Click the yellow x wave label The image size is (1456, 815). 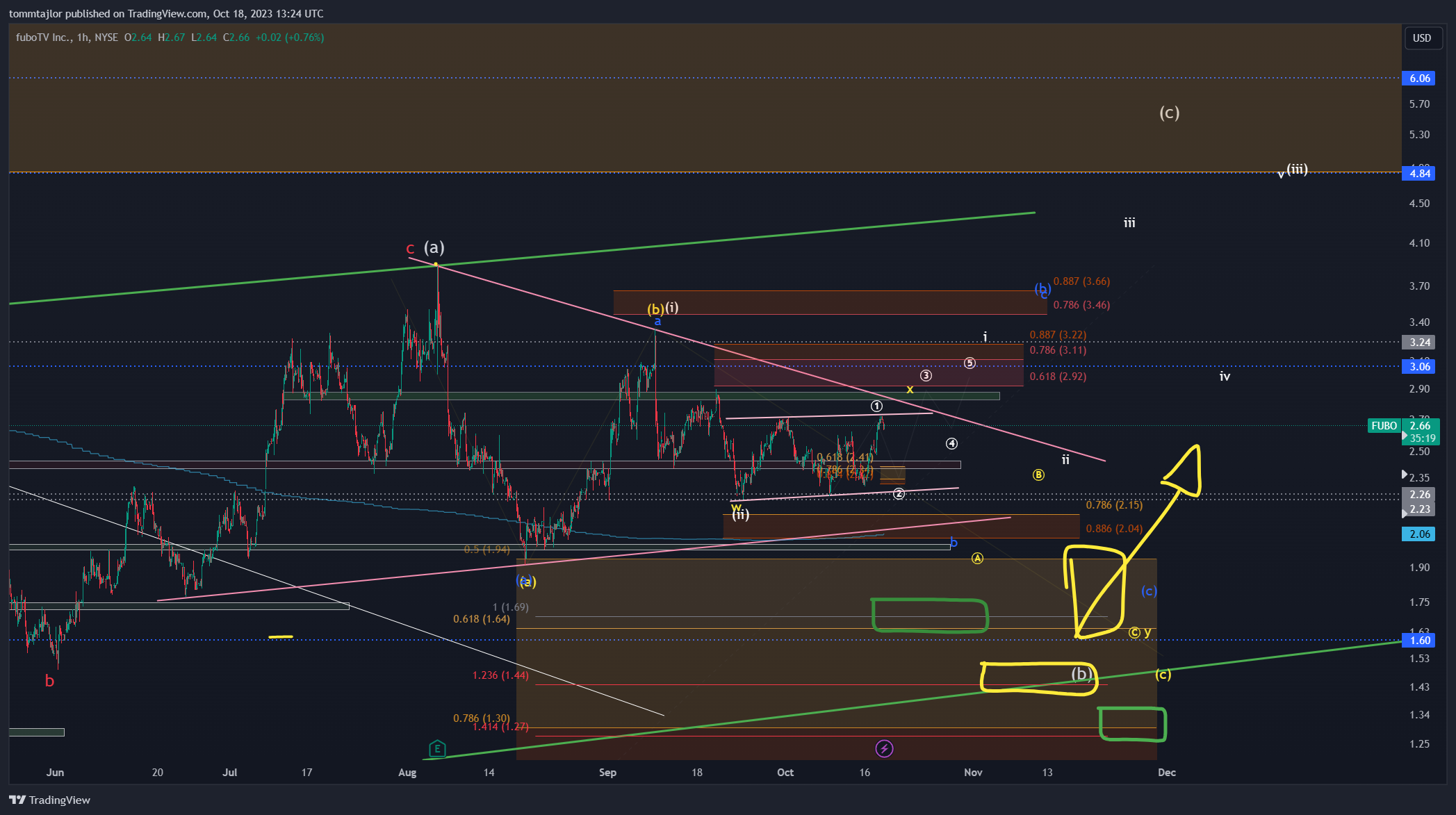point(910,390)
